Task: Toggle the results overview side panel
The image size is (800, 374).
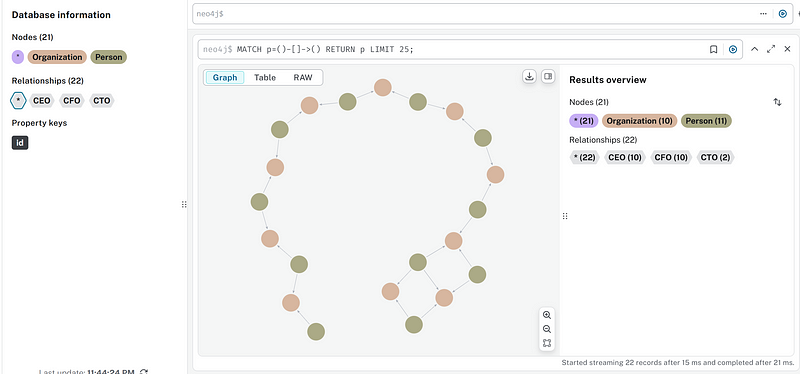Action: pos(548,77)
